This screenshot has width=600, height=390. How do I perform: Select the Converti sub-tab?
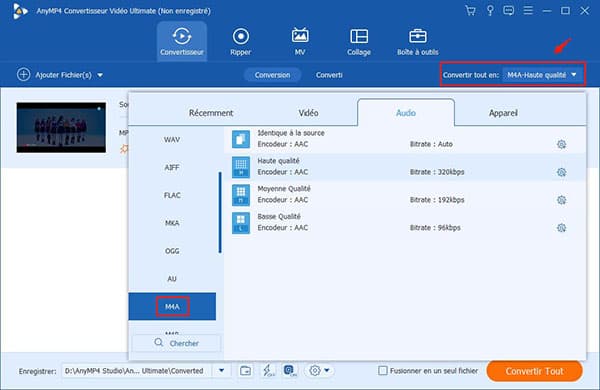pyautogui.click(x=329, y=75)
